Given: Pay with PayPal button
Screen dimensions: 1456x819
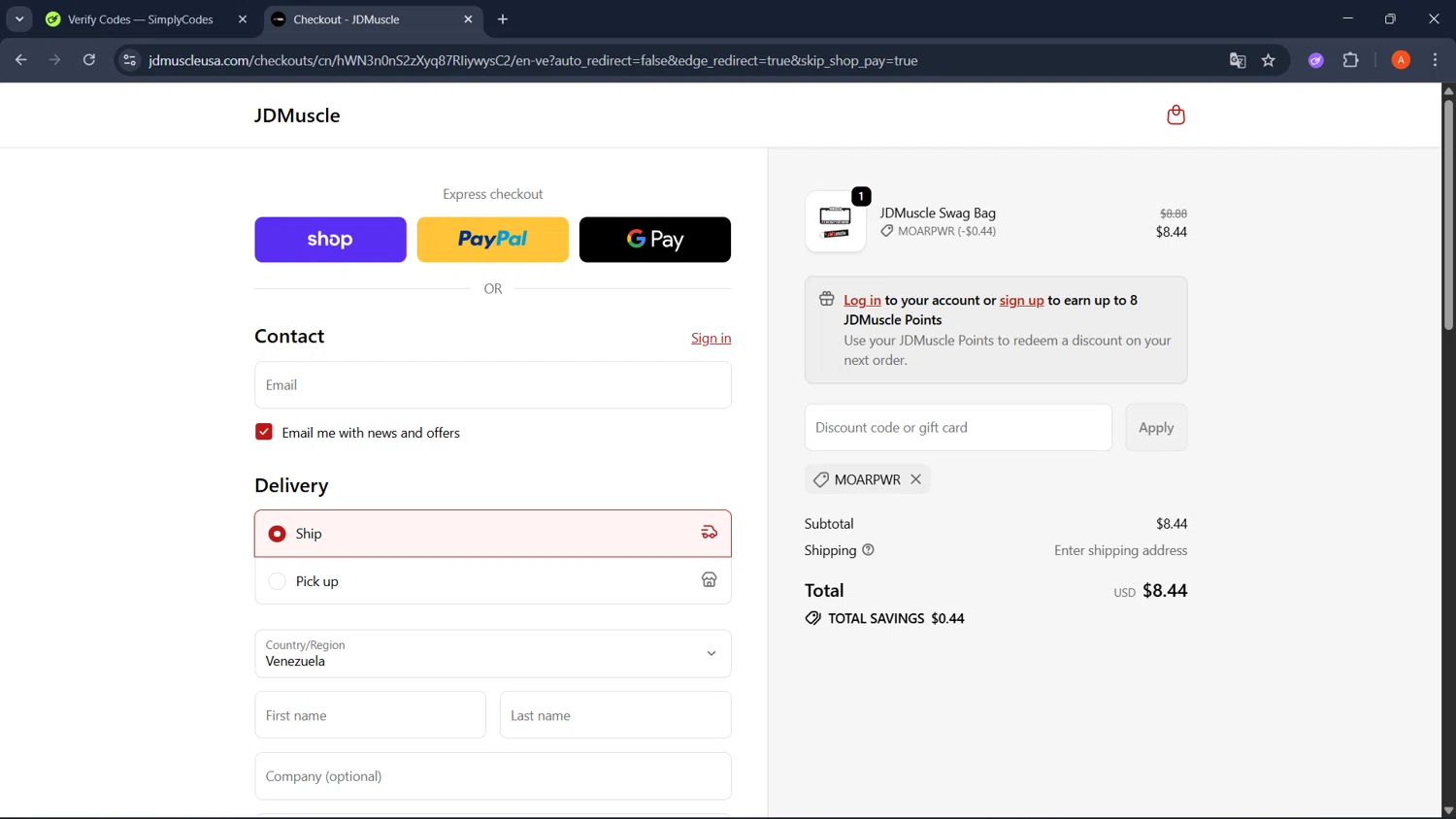Looking at the screenshot, I should [x=493, y=240].
